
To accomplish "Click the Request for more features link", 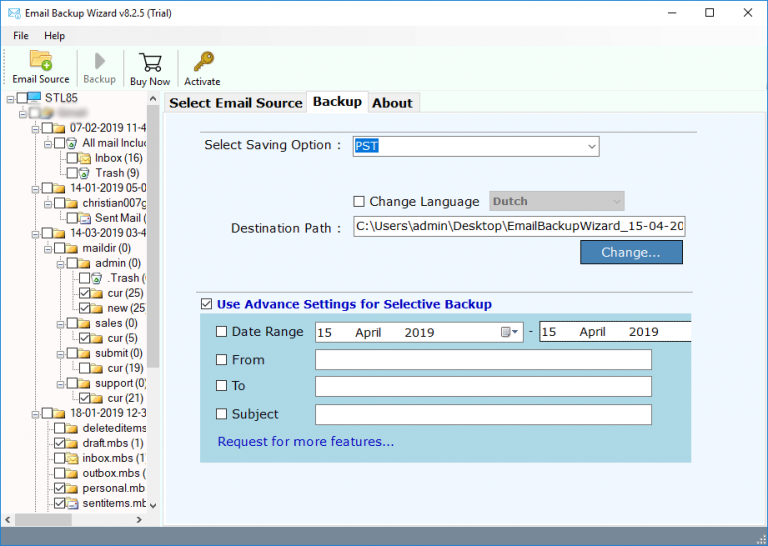I will coord(305,442).
